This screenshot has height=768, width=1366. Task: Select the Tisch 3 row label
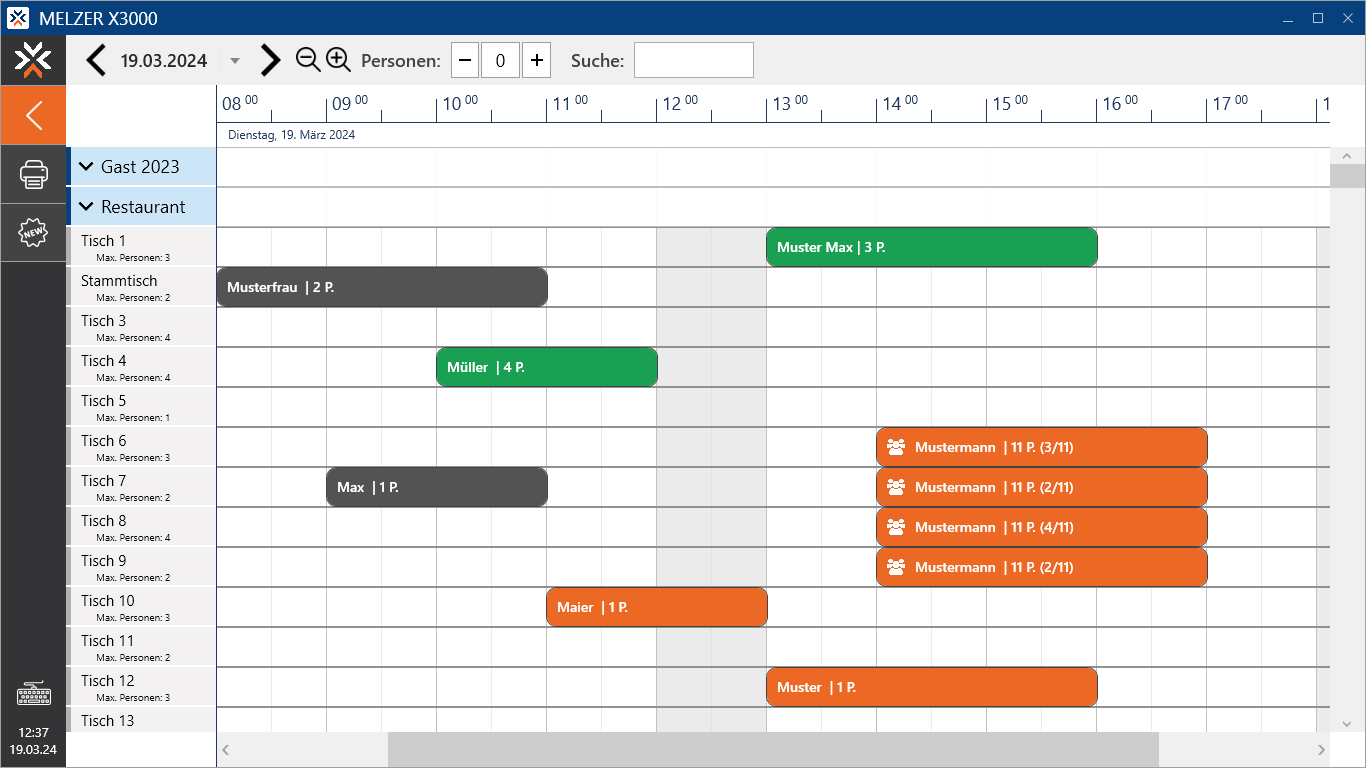click(x=104, y=321)
